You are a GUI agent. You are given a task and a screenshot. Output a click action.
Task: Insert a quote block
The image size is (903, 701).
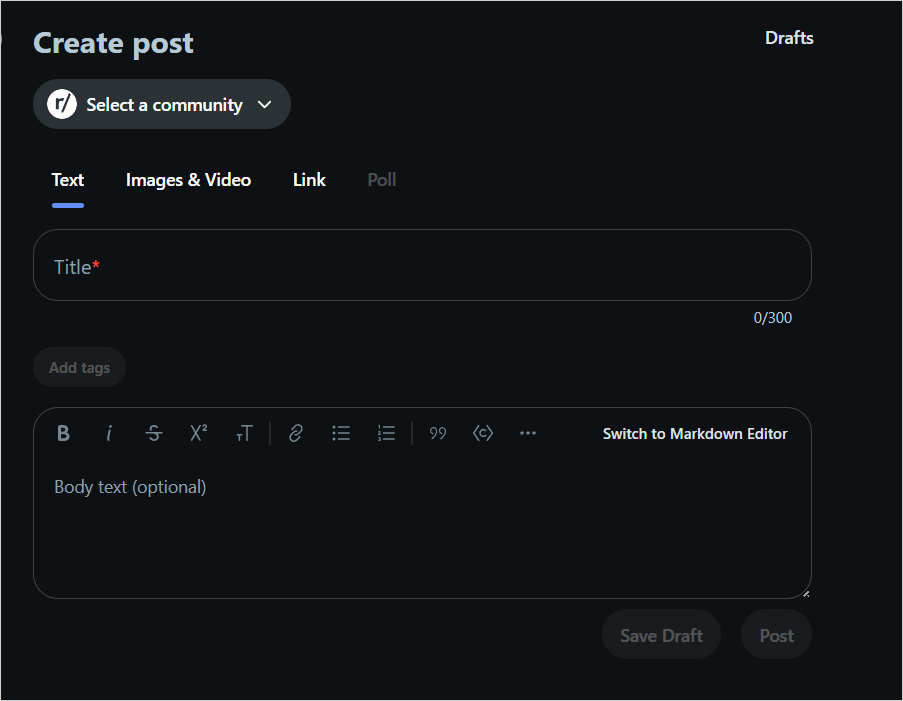tap(438, 433)
